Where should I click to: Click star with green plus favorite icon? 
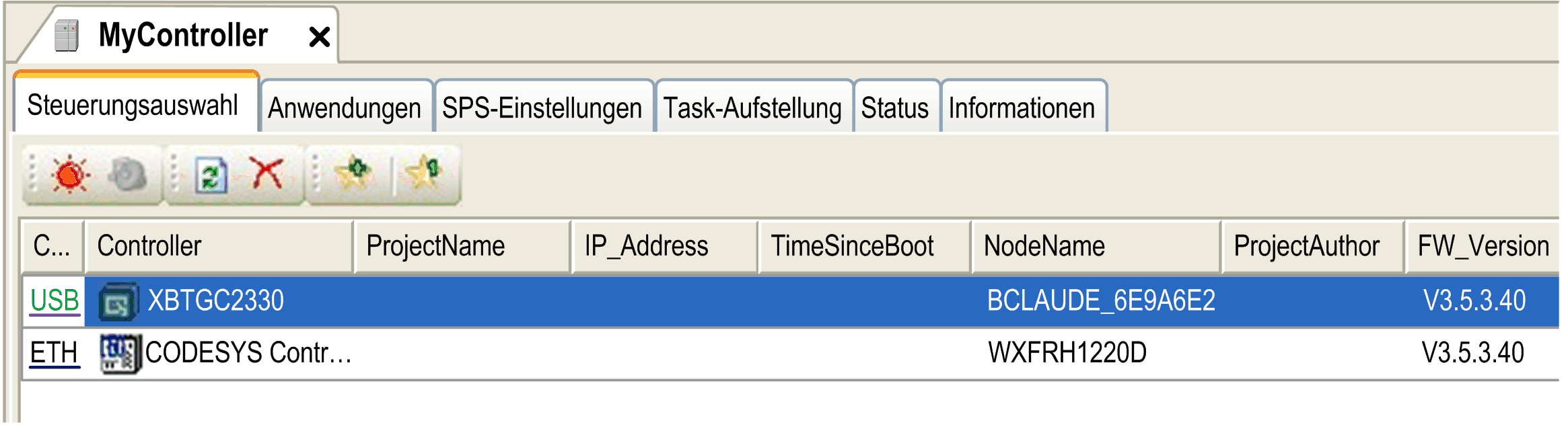pos(354,173)
